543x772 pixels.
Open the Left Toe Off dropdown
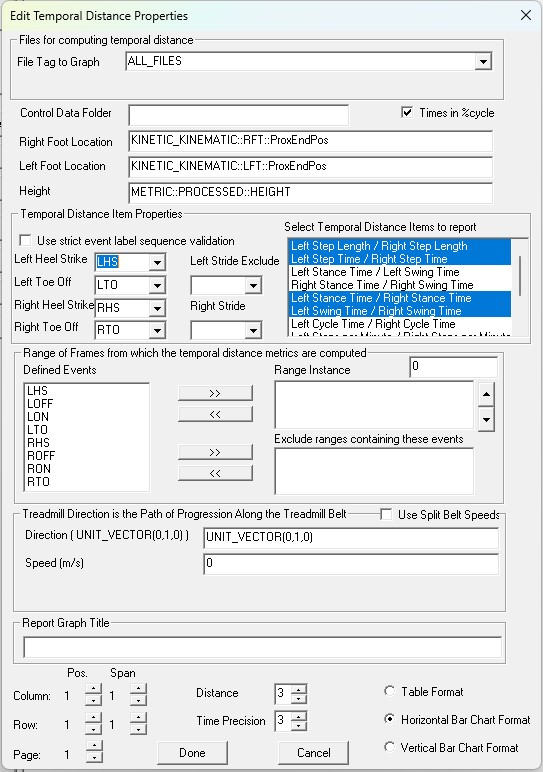(x=157, y=285)
